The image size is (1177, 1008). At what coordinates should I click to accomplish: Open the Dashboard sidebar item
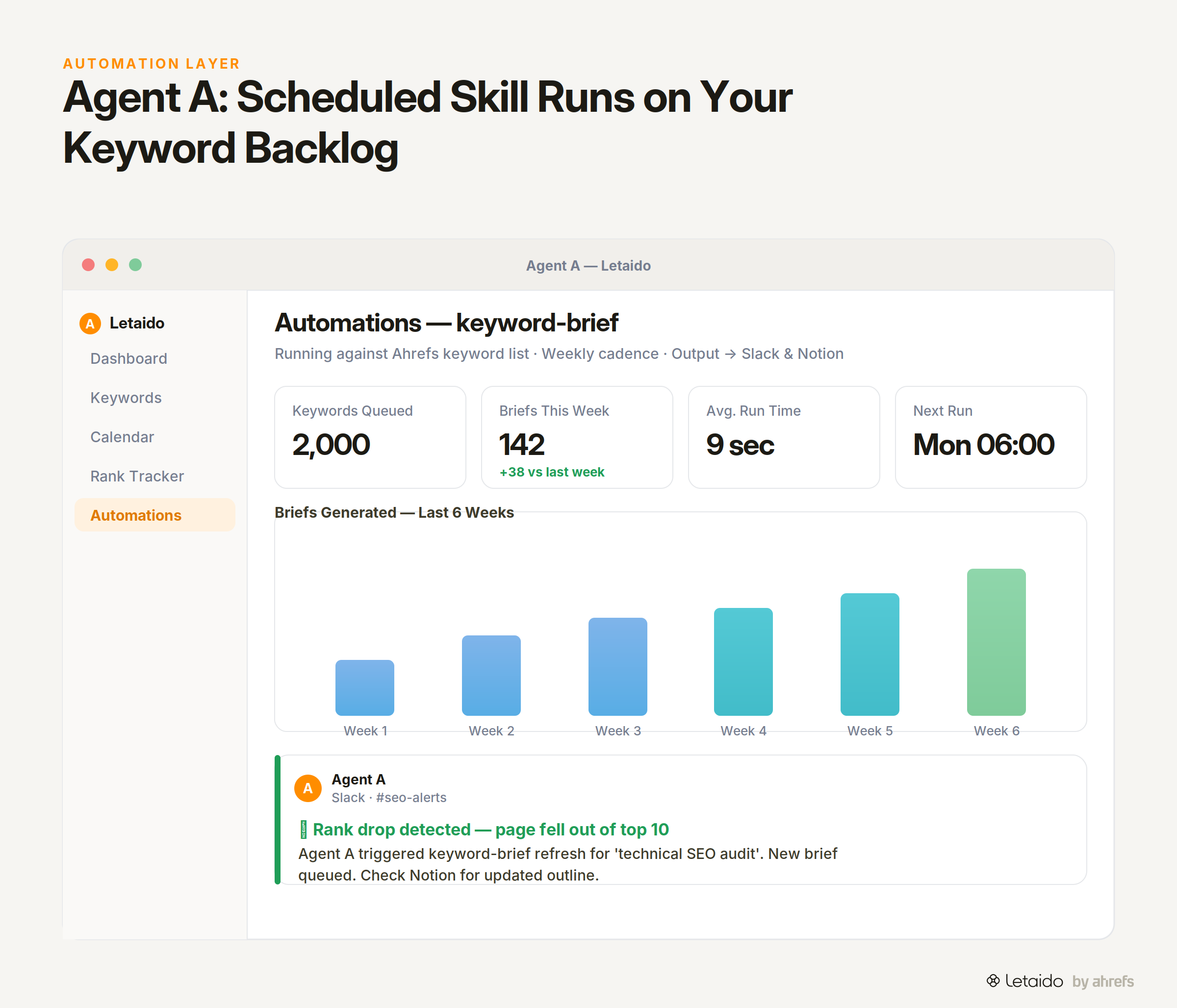[x=129, y=359]
